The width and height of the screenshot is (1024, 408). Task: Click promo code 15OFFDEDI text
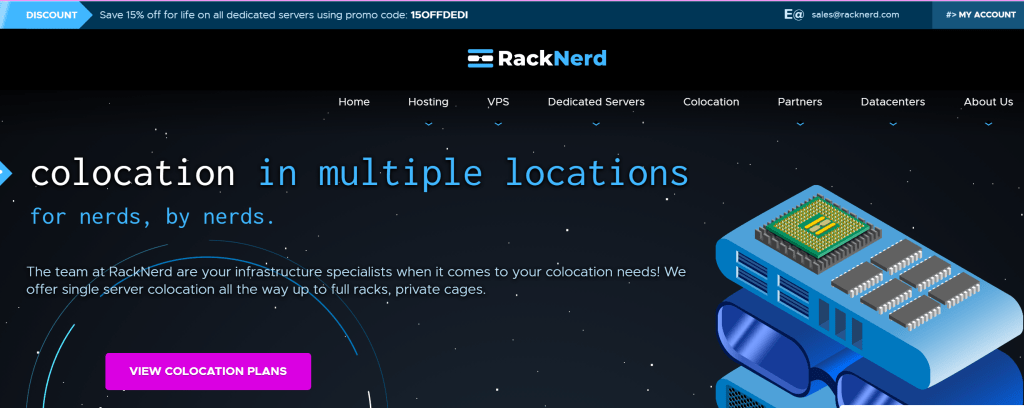pyautogui.click(x=439, y=14)
